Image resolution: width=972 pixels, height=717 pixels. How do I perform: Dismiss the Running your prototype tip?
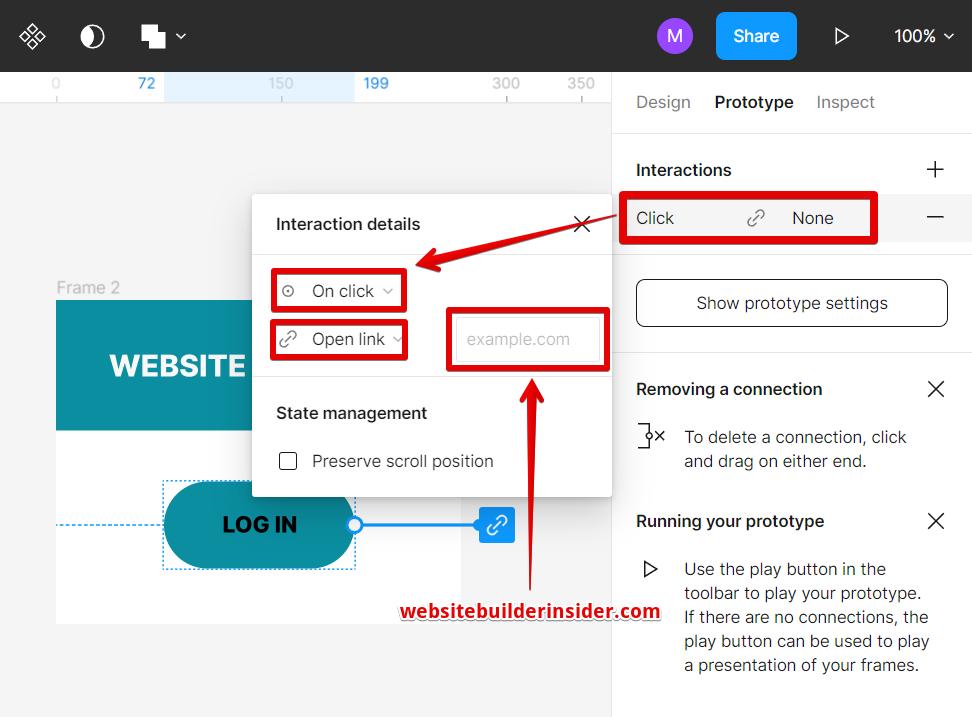tap(936, 521)
